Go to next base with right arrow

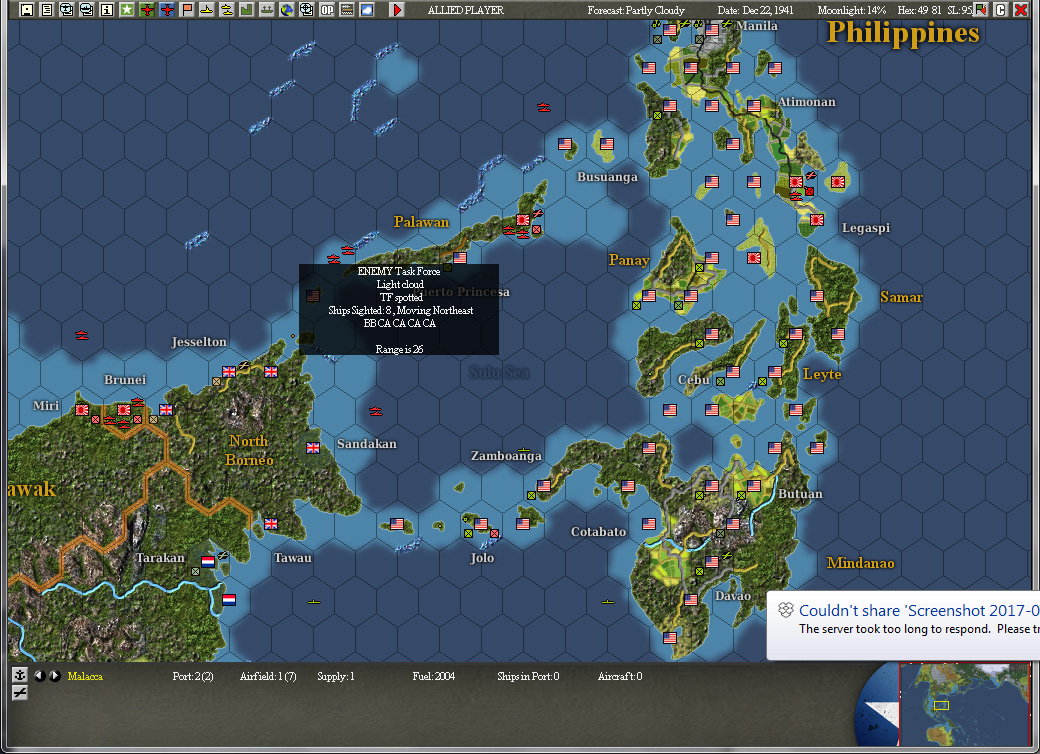(55, 676)
